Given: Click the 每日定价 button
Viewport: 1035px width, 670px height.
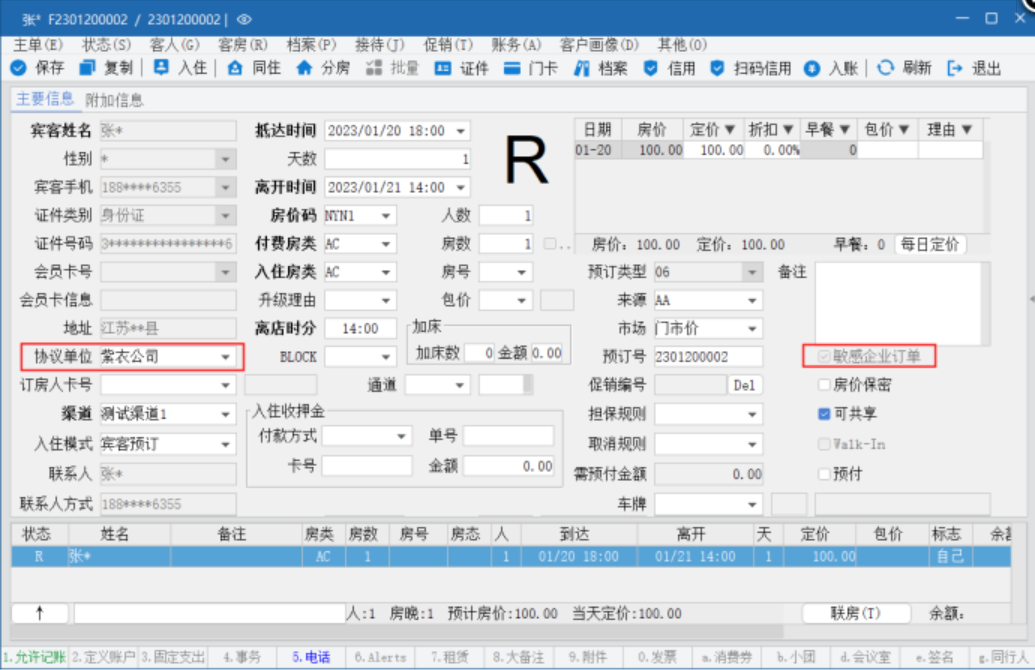Looking at the screenshot, I should pyautogui.click(x=929, y=245).
